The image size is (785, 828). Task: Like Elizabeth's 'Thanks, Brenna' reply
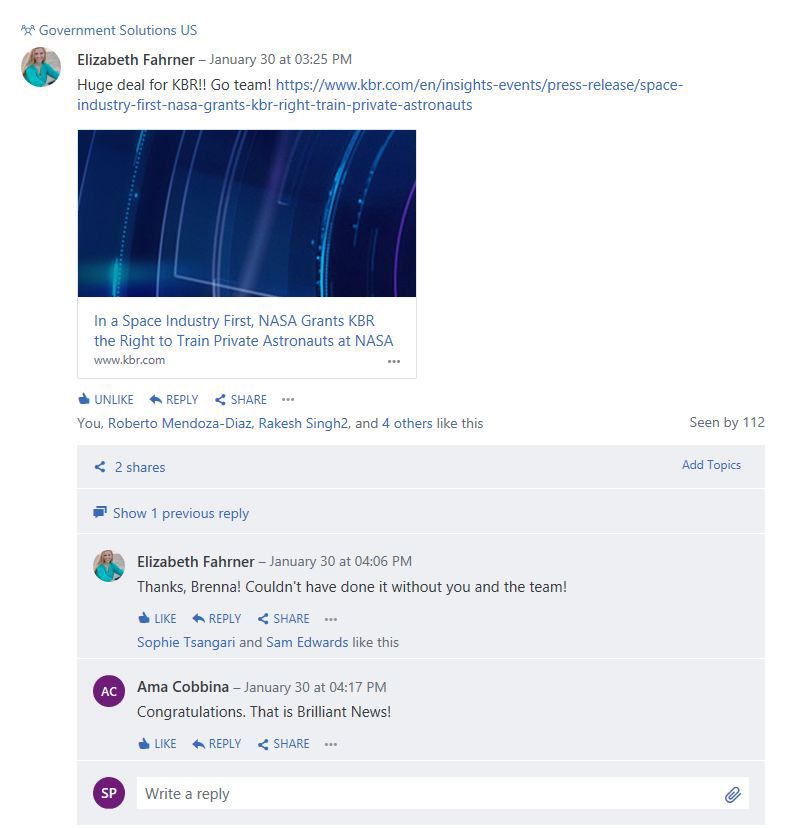(x=157, y=618)
